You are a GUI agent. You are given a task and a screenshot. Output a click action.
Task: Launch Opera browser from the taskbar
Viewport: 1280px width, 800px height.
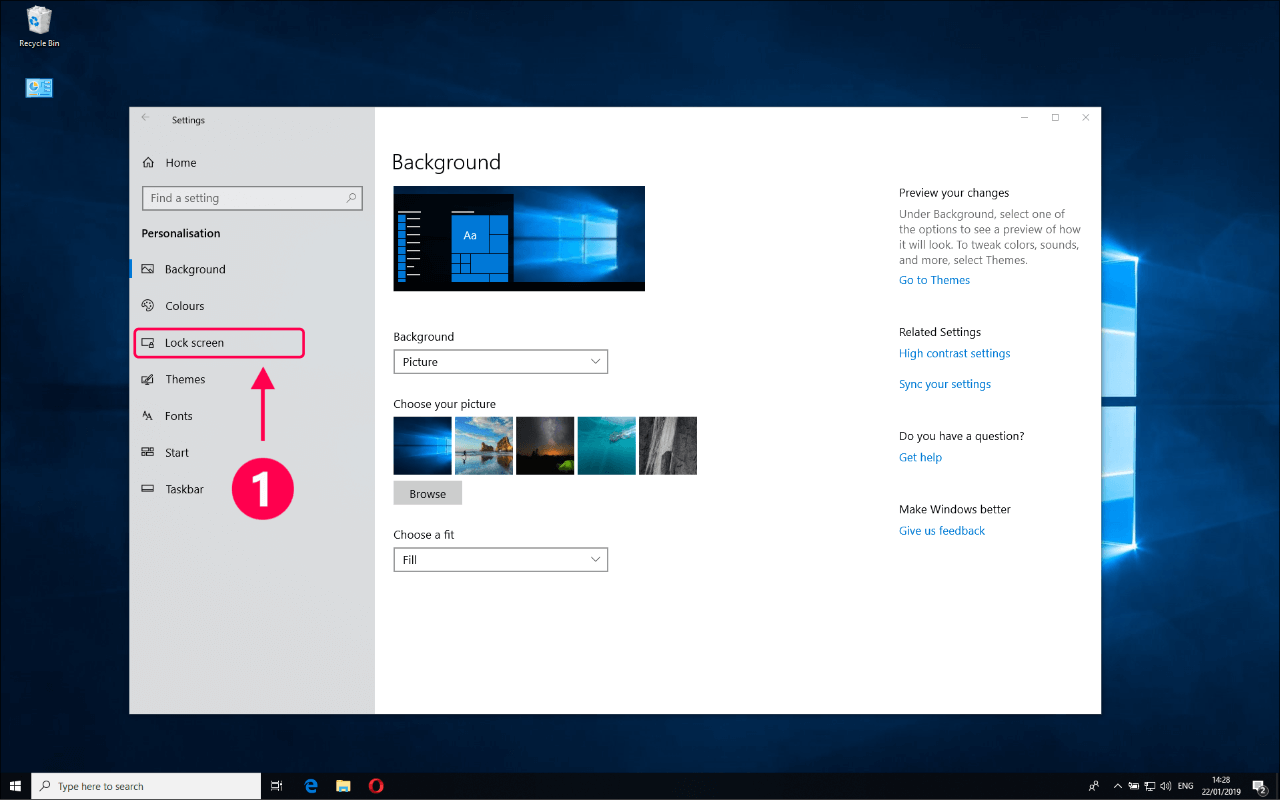(376, 786)
